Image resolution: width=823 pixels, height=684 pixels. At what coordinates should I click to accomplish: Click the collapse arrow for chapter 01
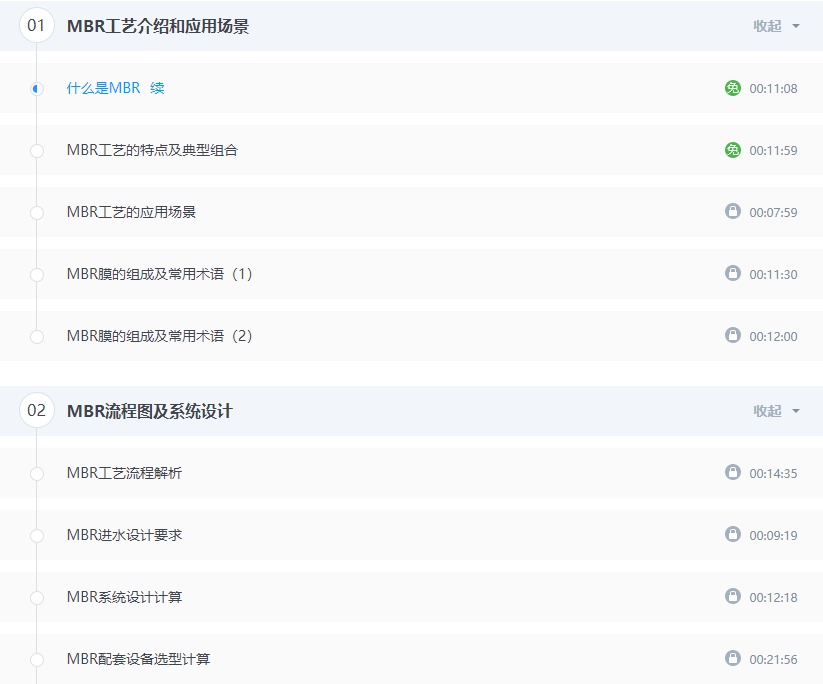[x=796, y=26]
